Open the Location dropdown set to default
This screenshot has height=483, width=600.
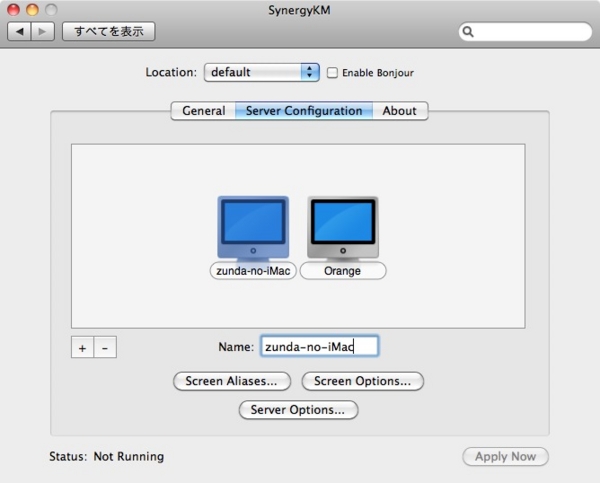262,72
